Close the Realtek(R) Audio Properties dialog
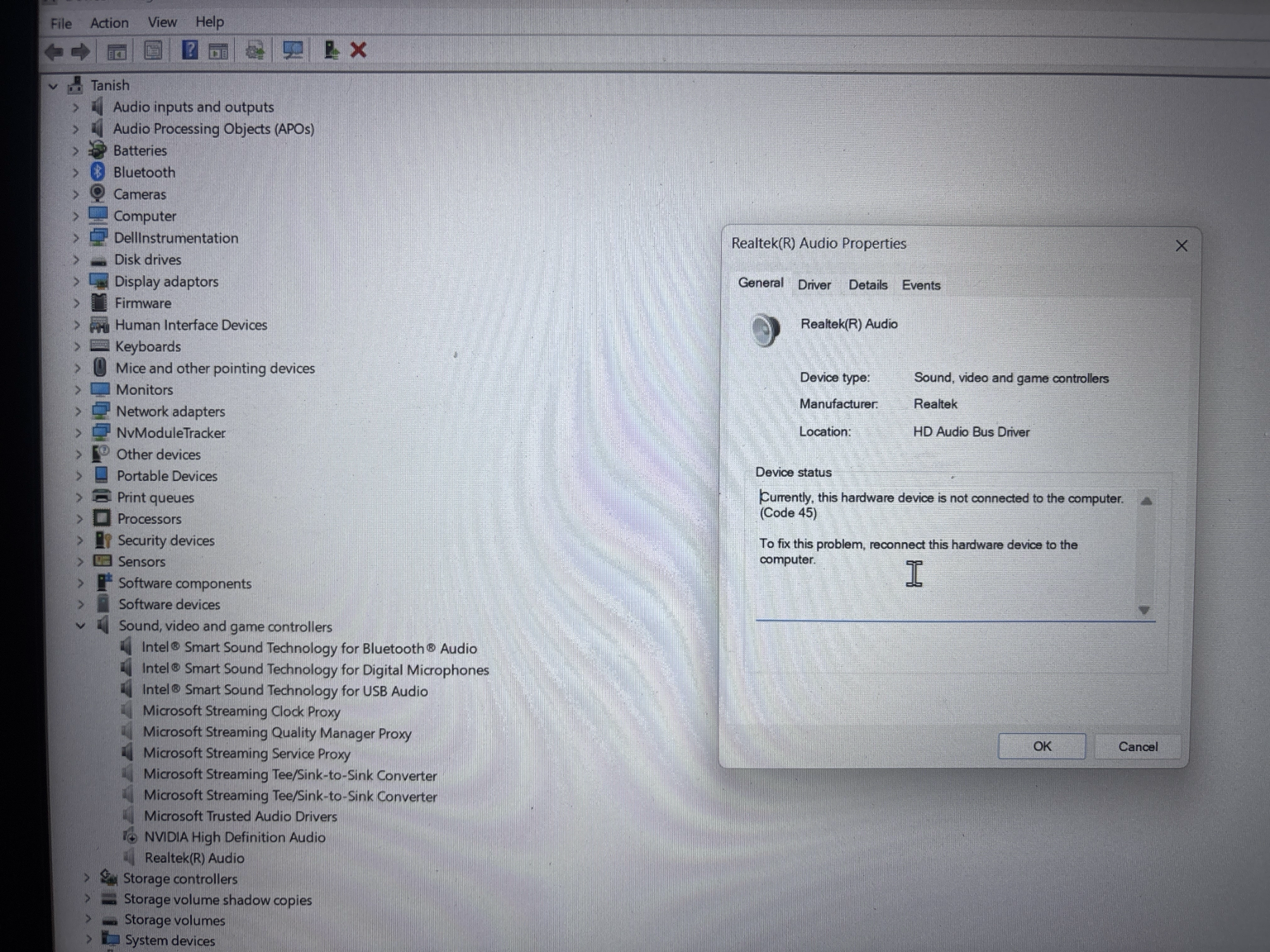This screenshot has width=1270, height=952. coord(1182,245)
